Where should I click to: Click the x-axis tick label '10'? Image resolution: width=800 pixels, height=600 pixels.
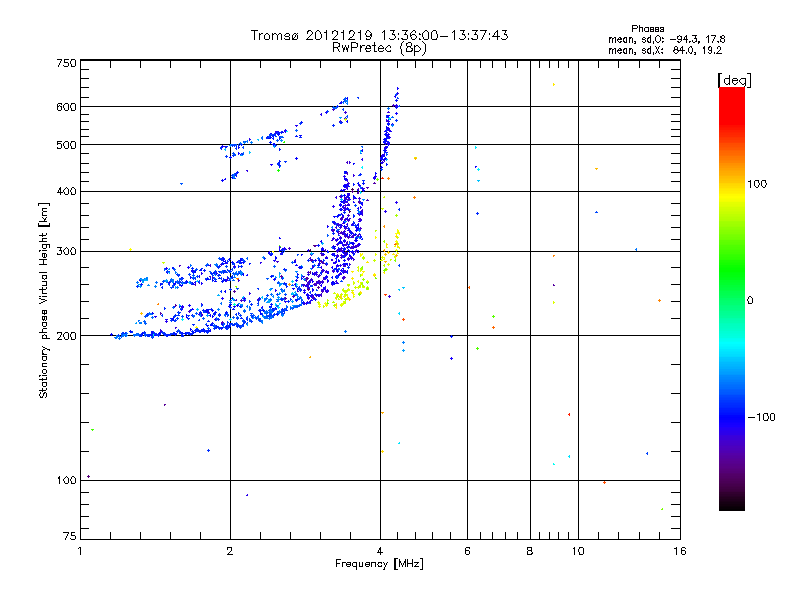click(578, 551)
